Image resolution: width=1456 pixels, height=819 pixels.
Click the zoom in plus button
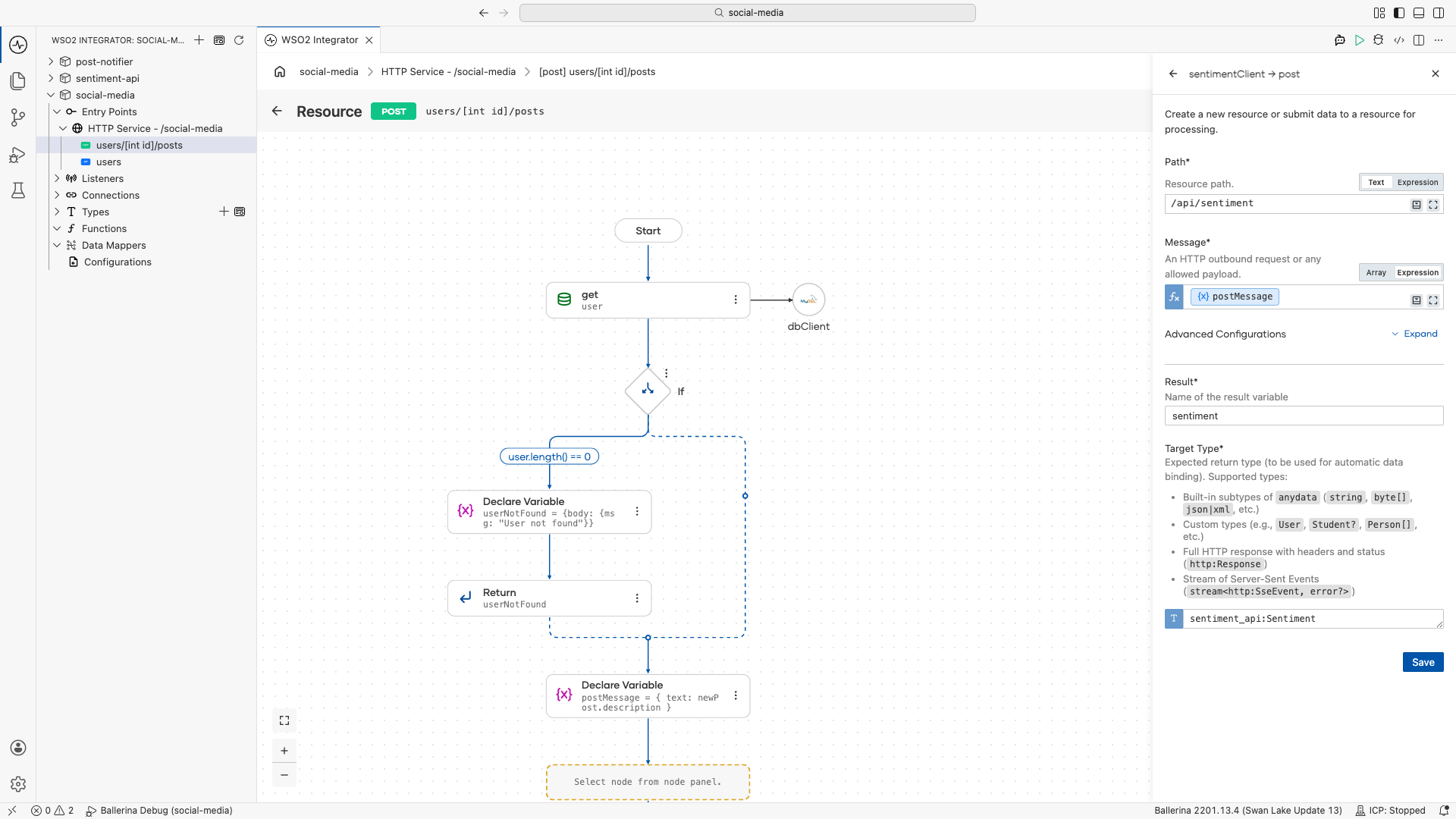284,751
